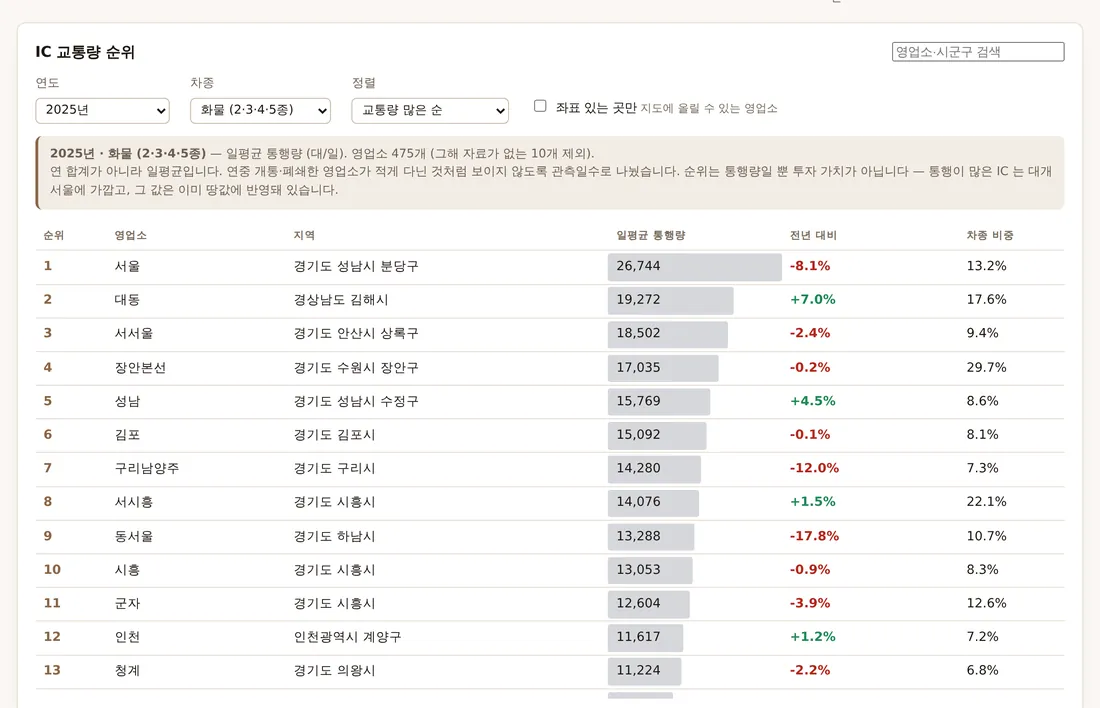This screenshot has width=1100, height=708.
Task: Select the 김포 영업소 name
Action: [127, 435]
